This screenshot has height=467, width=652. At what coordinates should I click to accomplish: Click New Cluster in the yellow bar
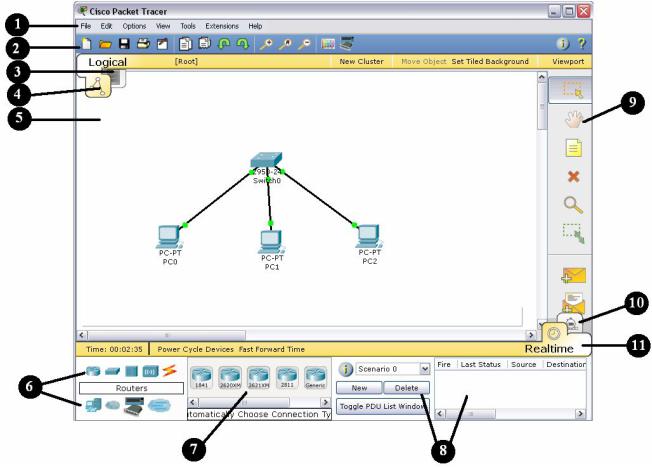tap(361, 62)
